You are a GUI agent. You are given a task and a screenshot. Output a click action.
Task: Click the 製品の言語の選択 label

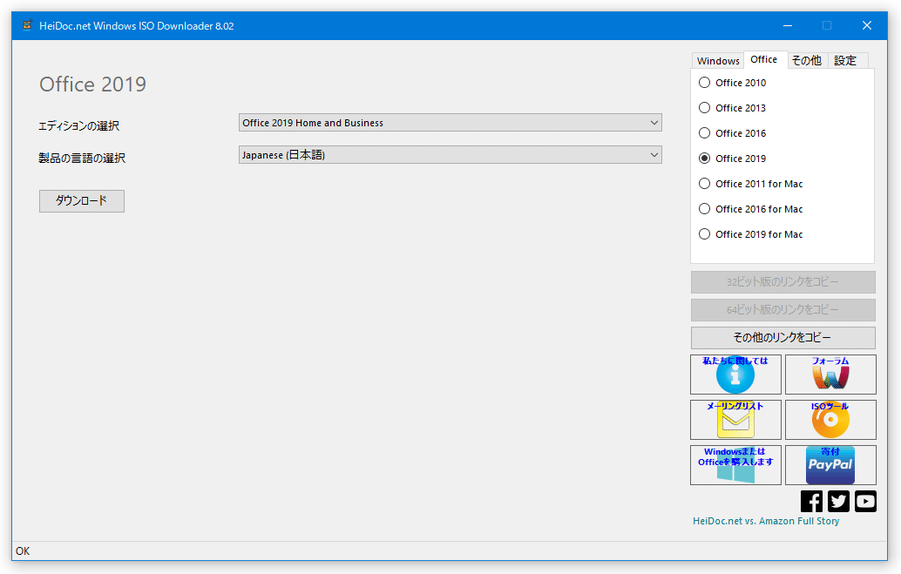[82, 158]
